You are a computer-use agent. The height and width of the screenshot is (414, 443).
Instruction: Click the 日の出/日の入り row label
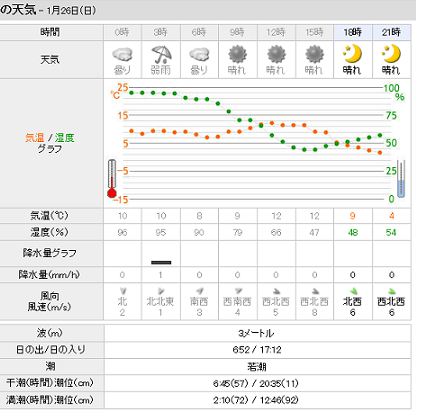[x=51, y=350]
